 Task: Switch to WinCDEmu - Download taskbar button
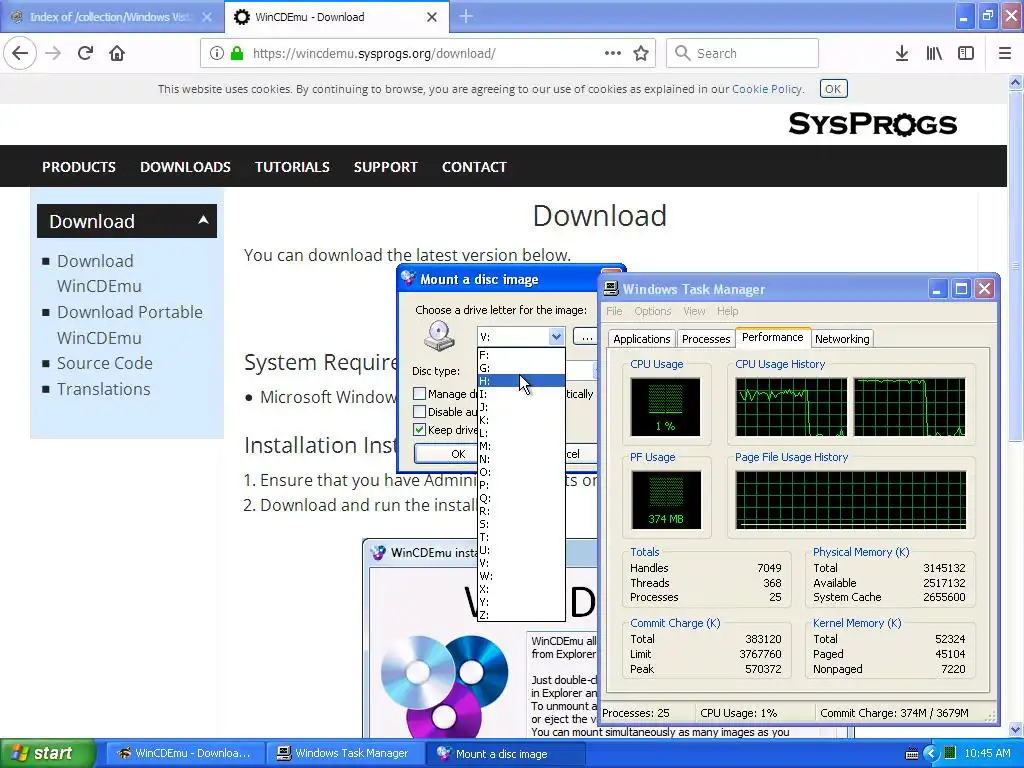coord(184,753)
